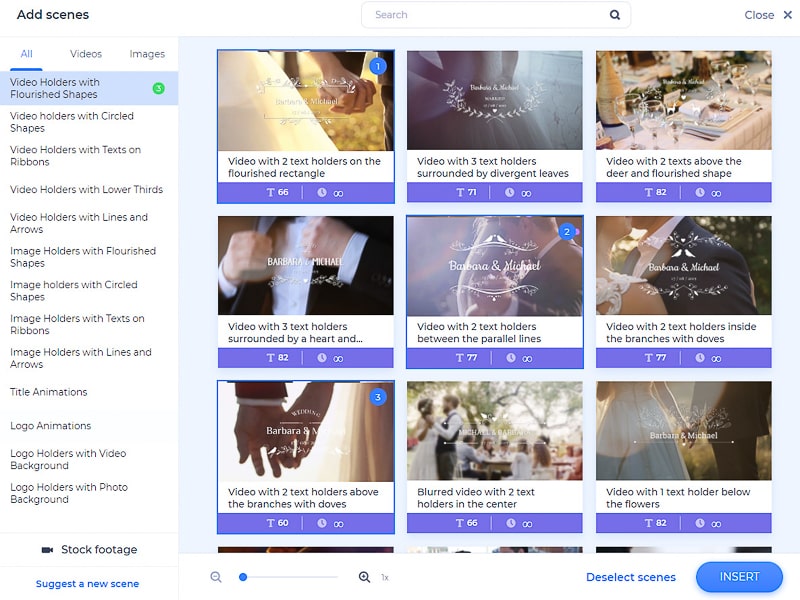Click the clock duration icon under 'flourished rectangle' scene
Screen dimensions: 800x600
point(322,192)
